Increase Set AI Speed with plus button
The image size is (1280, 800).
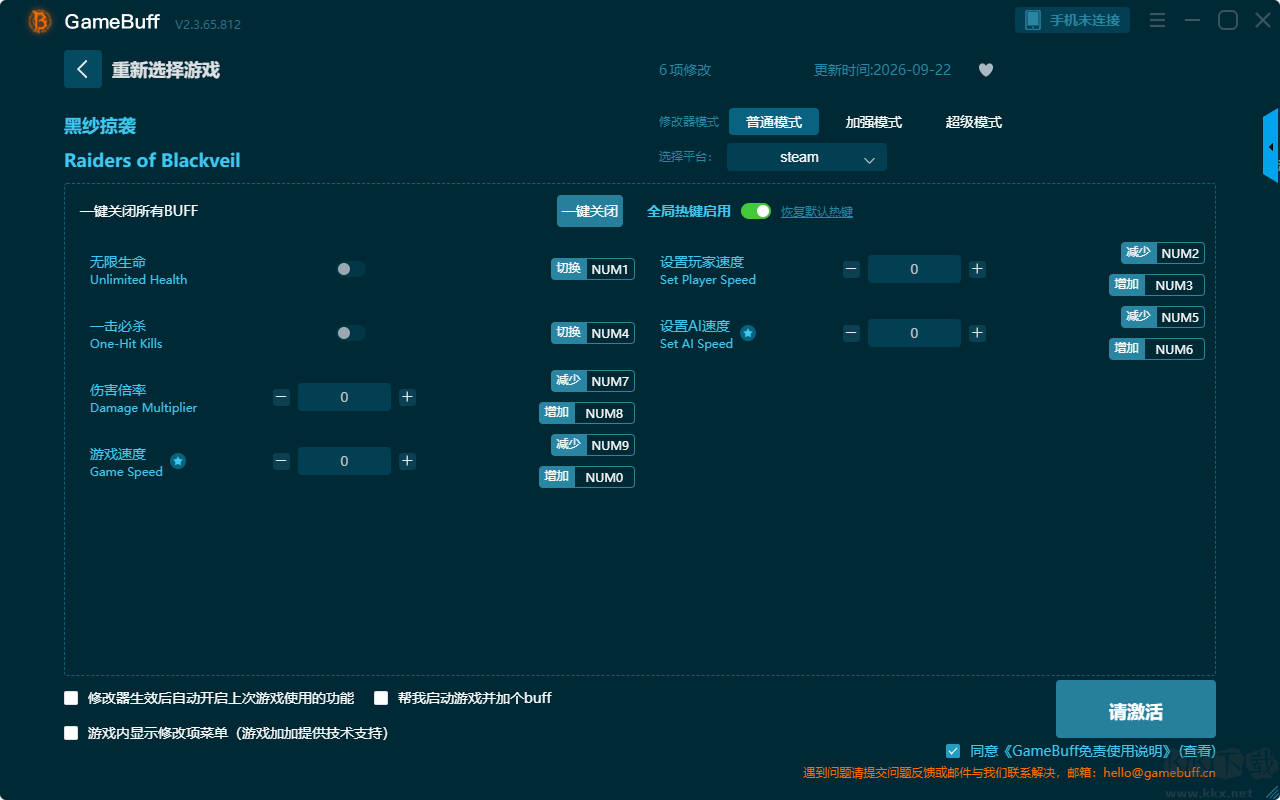(x=977, y=333)
